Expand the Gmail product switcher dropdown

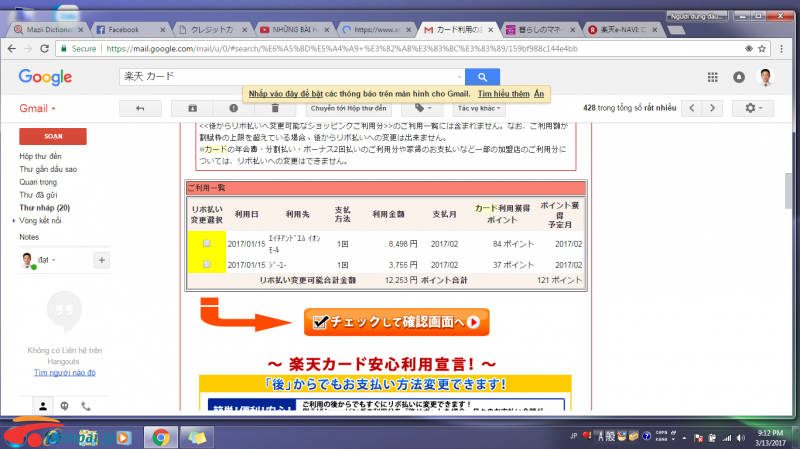(x=38, y=108)
